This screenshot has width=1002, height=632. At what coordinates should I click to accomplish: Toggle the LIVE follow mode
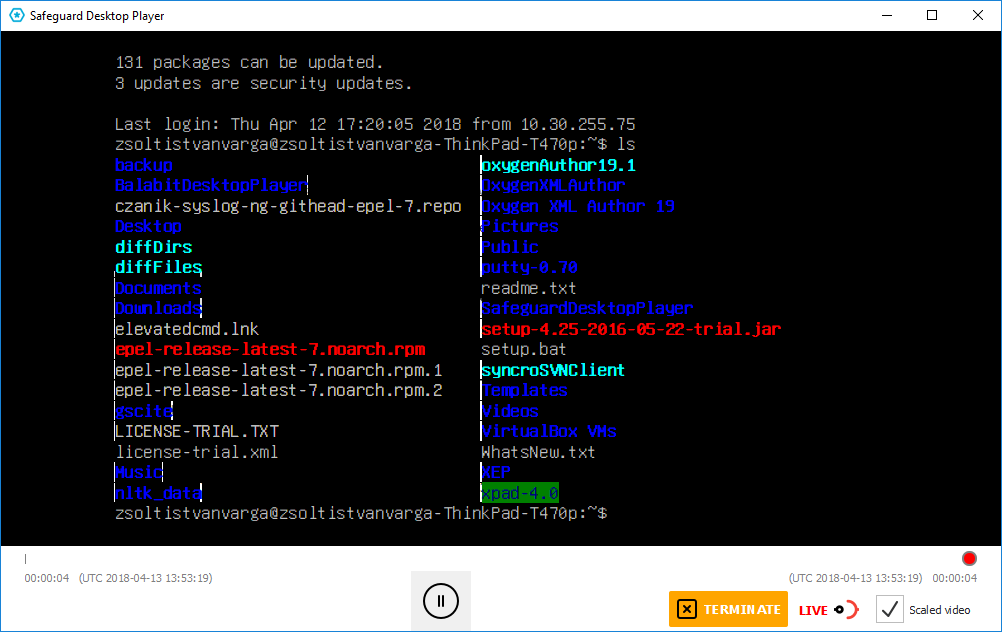point(828,610)
